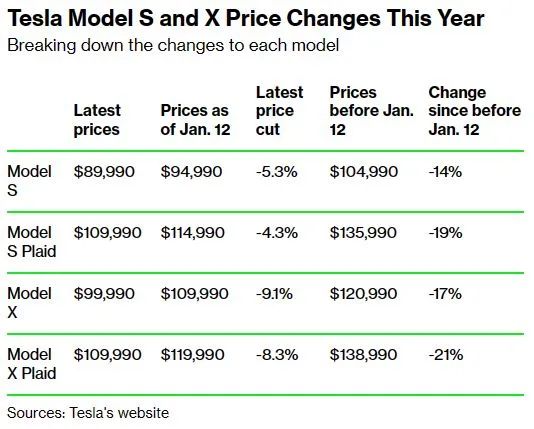Click the -5.3% price cut value
This screenshot has height=429, width=534.
277,171
